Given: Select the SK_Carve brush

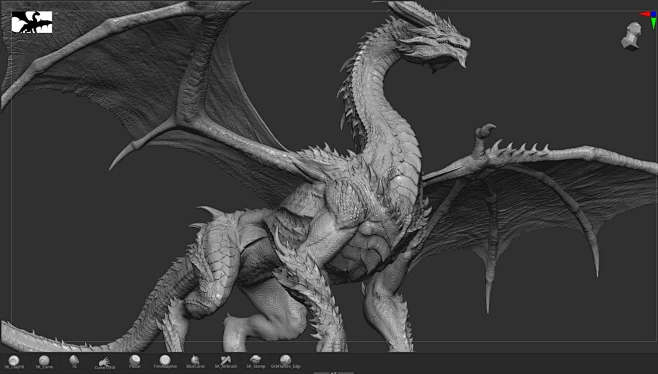Looking at the screenshot, I should click(x=44, y=361).
